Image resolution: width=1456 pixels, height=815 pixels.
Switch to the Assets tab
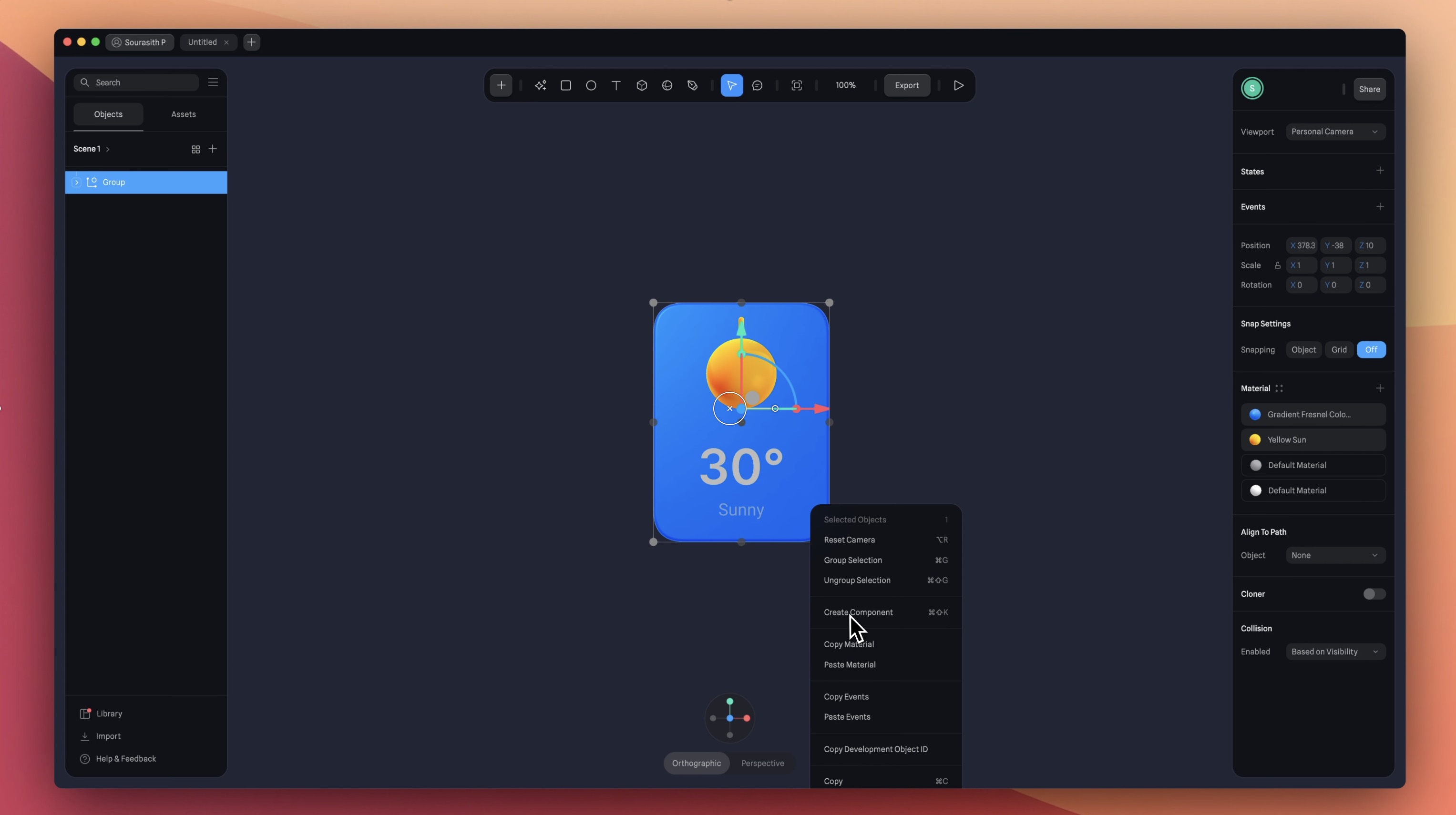[183, 114]
